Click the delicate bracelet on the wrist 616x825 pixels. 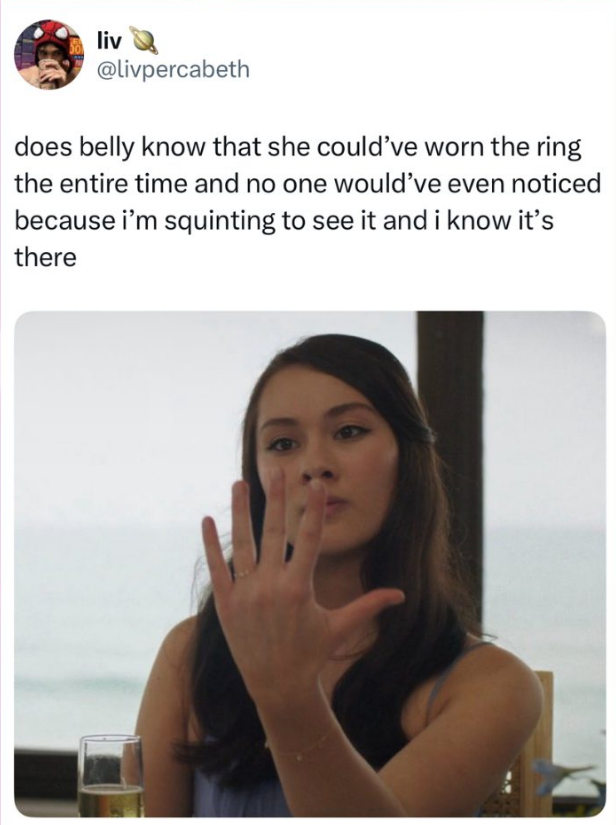point(303,747)
